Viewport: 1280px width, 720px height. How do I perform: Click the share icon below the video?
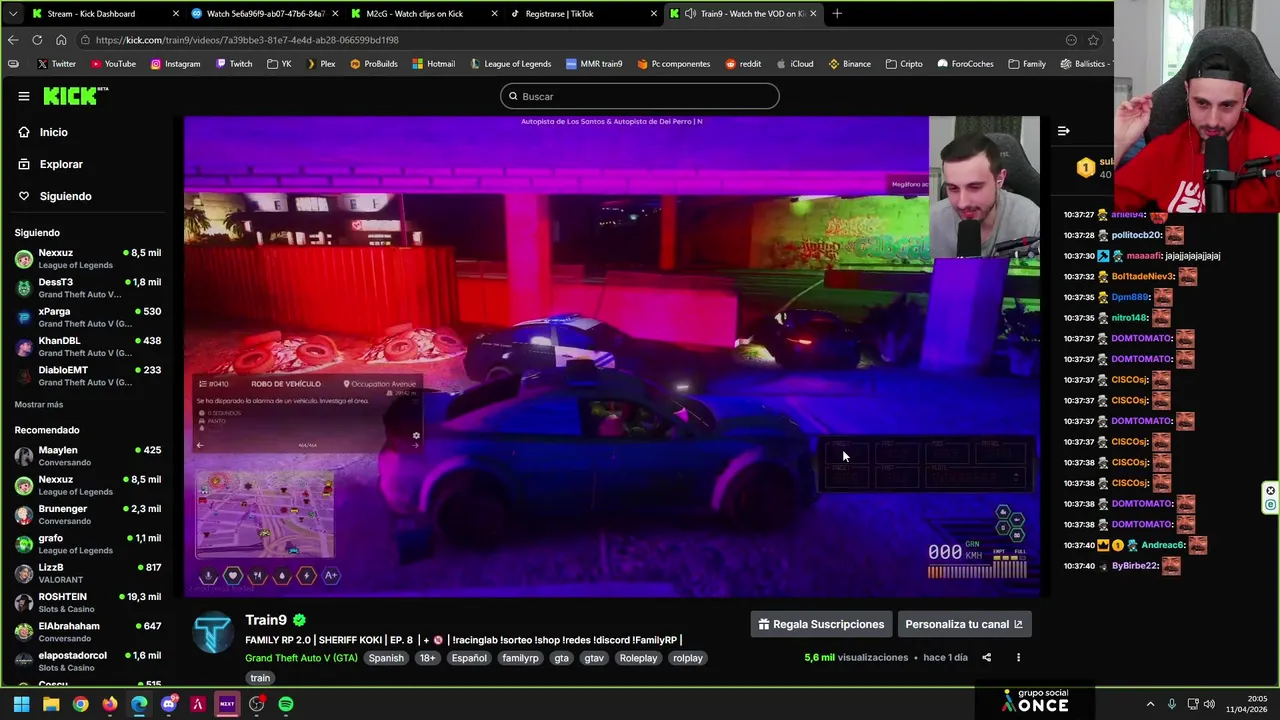coord(986,657)
